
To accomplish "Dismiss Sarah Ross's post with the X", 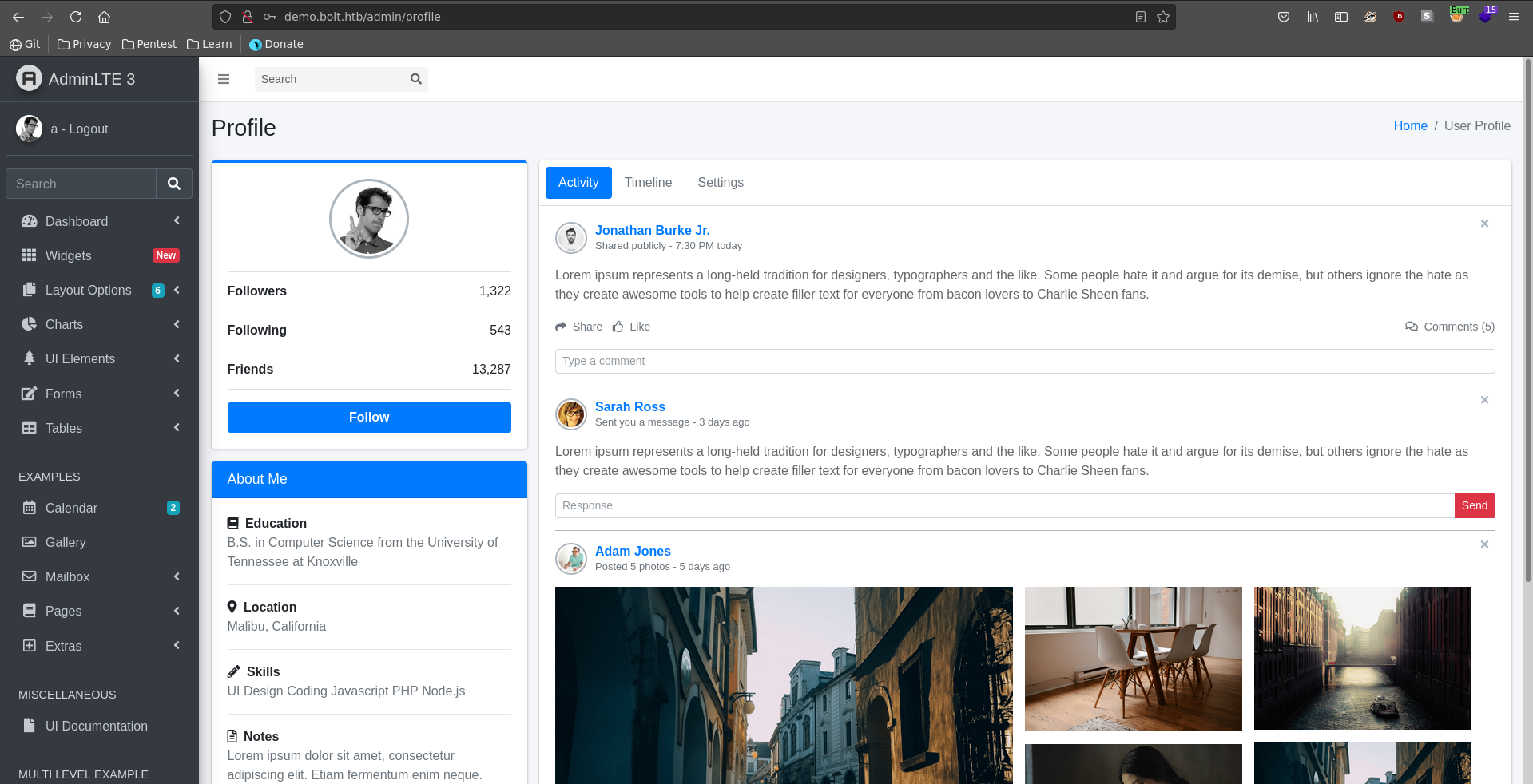I will coord(1484,400).
